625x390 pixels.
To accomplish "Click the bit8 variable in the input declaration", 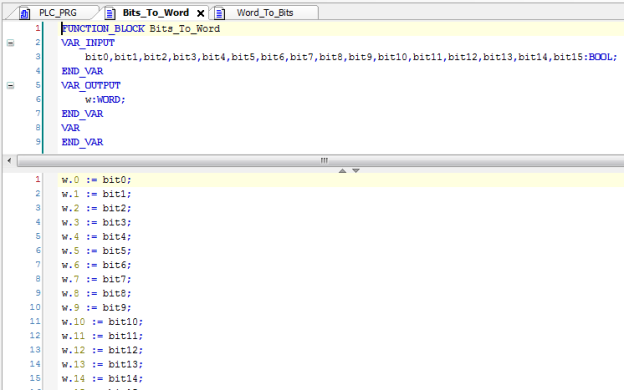I will click(x=331, y=57).
